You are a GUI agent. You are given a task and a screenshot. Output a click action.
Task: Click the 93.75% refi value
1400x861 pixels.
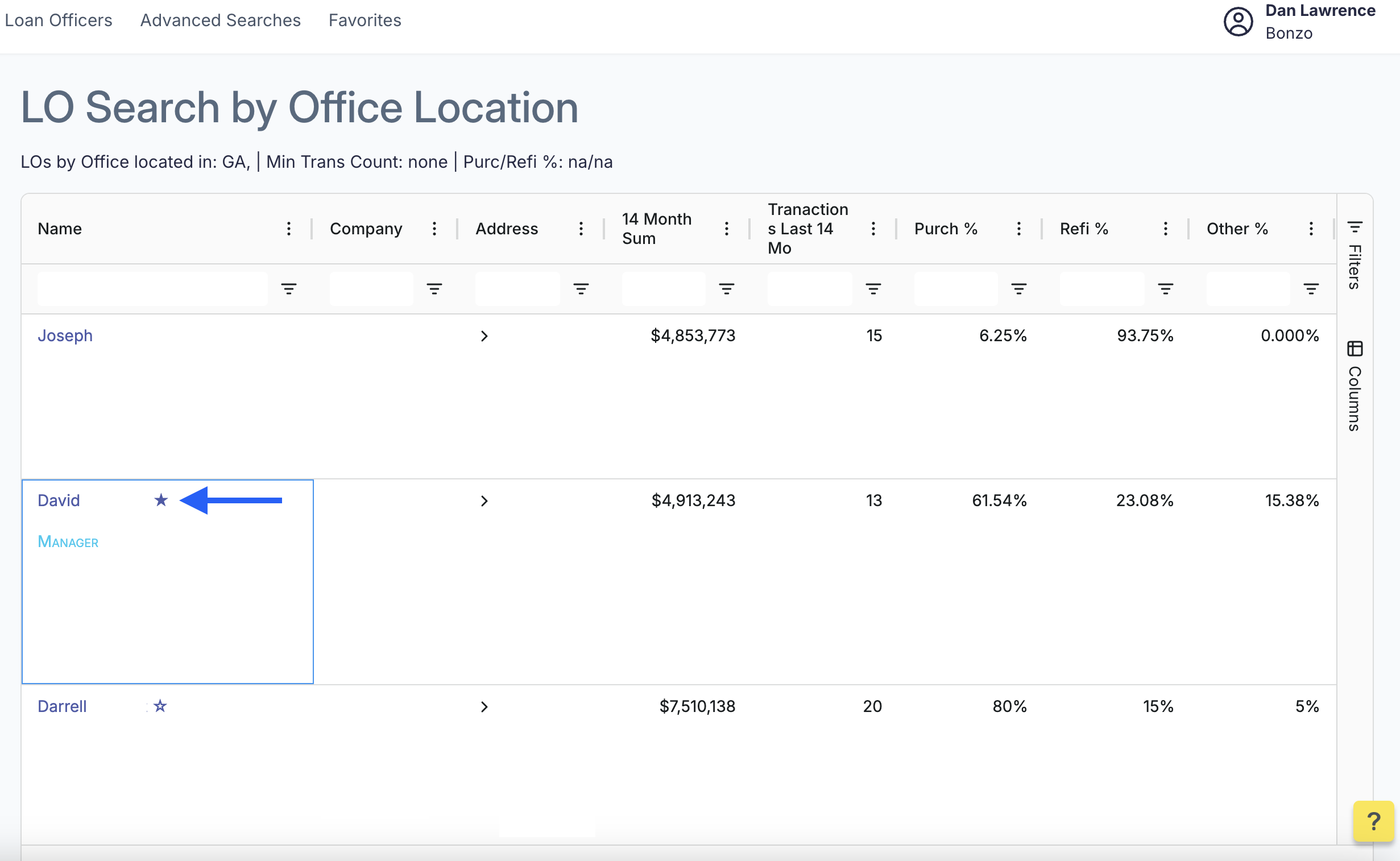1145,336
